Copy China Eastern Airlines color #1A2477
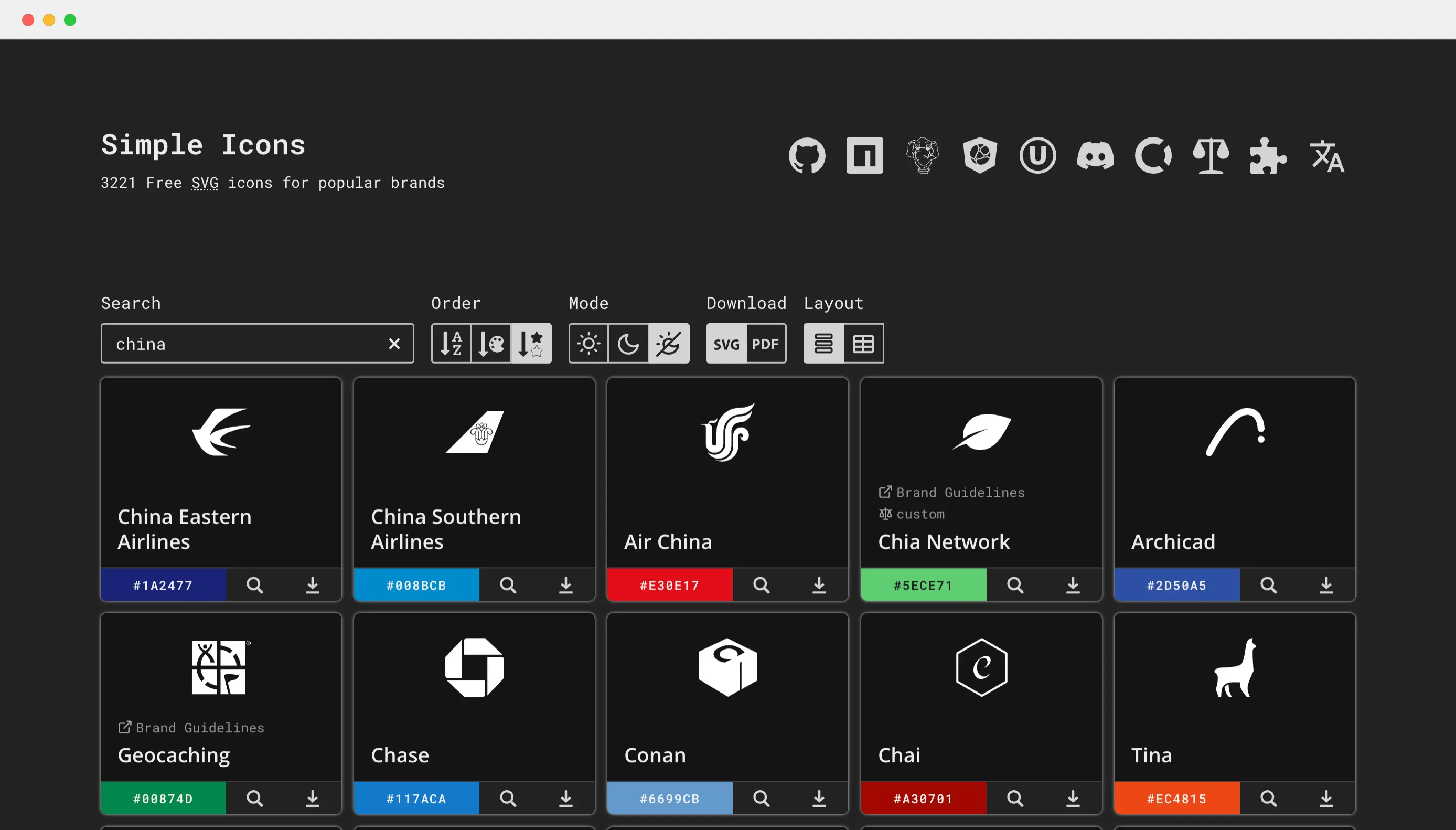This screenshot has height=830, width=1456. point(163,585)
